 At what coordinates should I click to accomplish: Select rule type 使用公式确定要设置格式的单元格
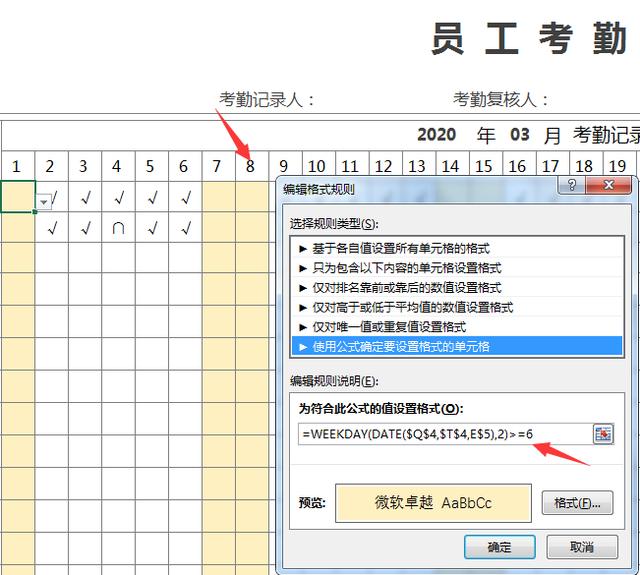[x=457, y=346]
